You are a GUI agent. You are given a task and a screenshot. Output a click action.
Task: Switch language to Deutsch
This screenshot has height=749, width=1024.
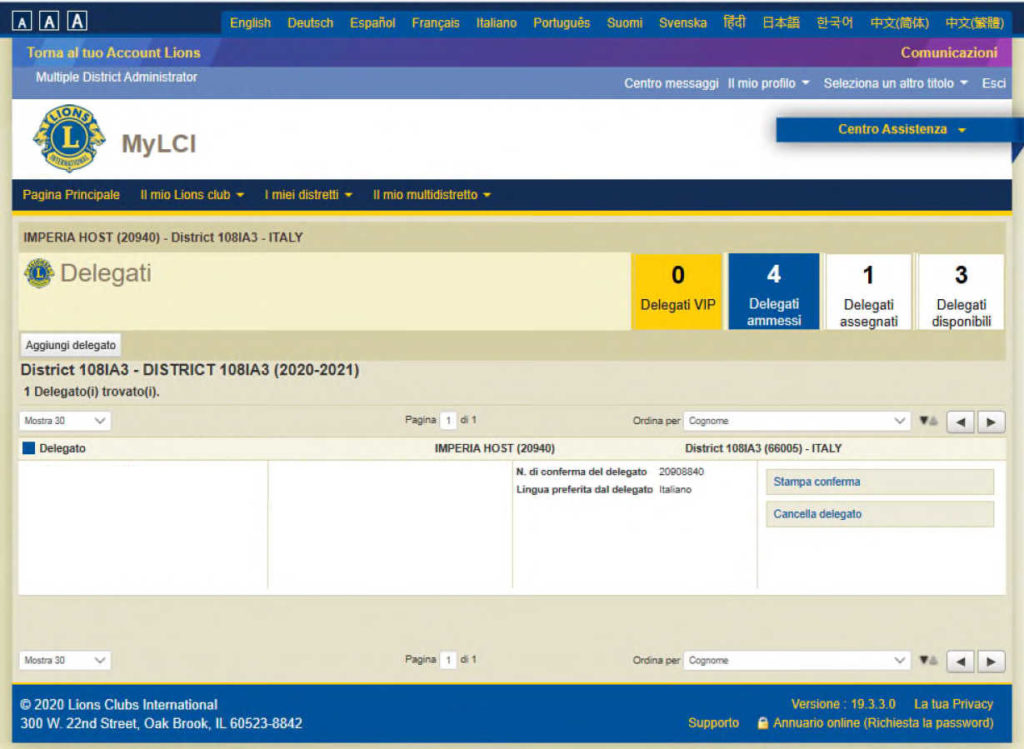310,23
